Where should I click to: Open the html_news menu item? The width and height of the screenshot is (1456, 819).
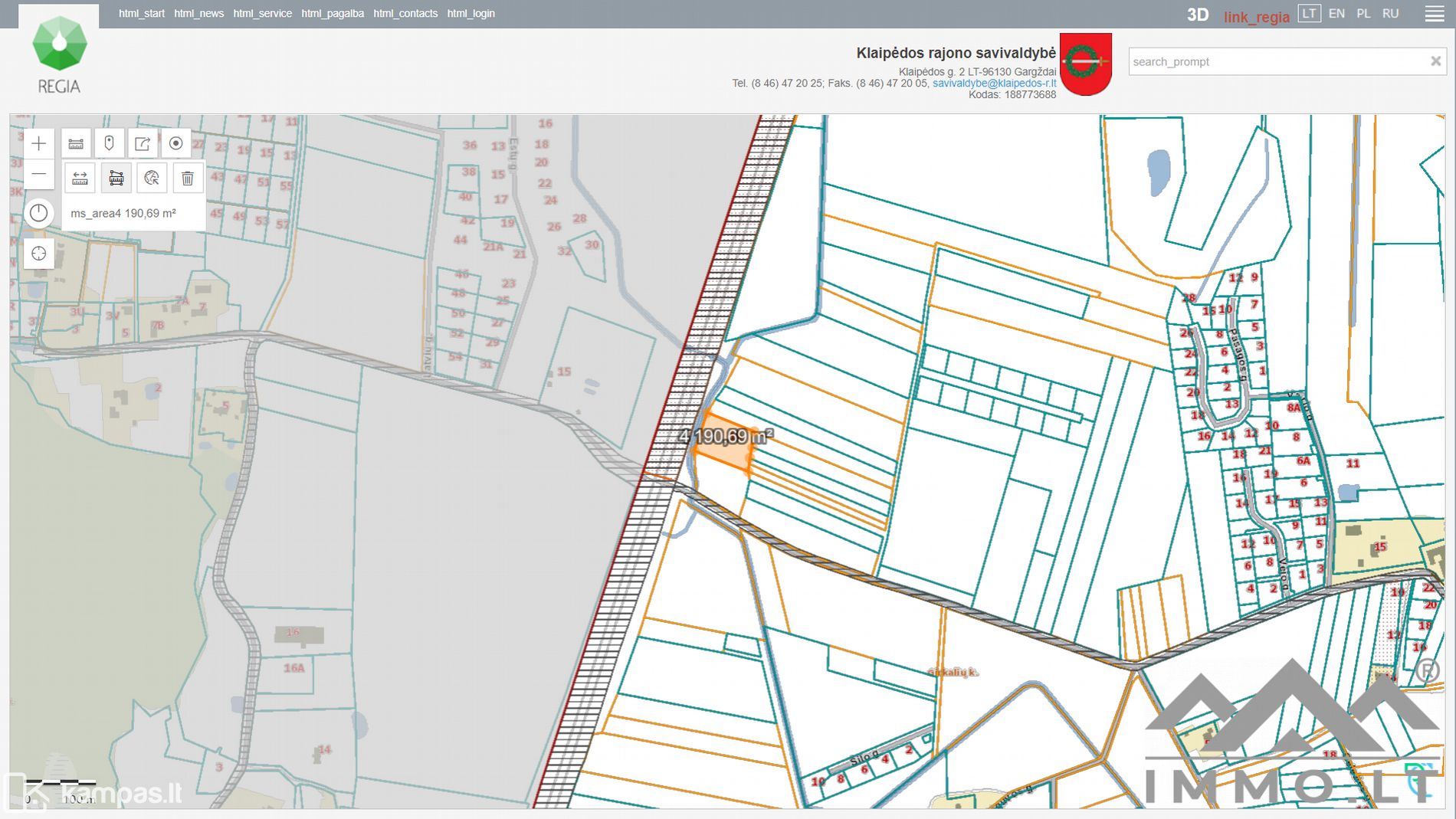coord(198,14)
